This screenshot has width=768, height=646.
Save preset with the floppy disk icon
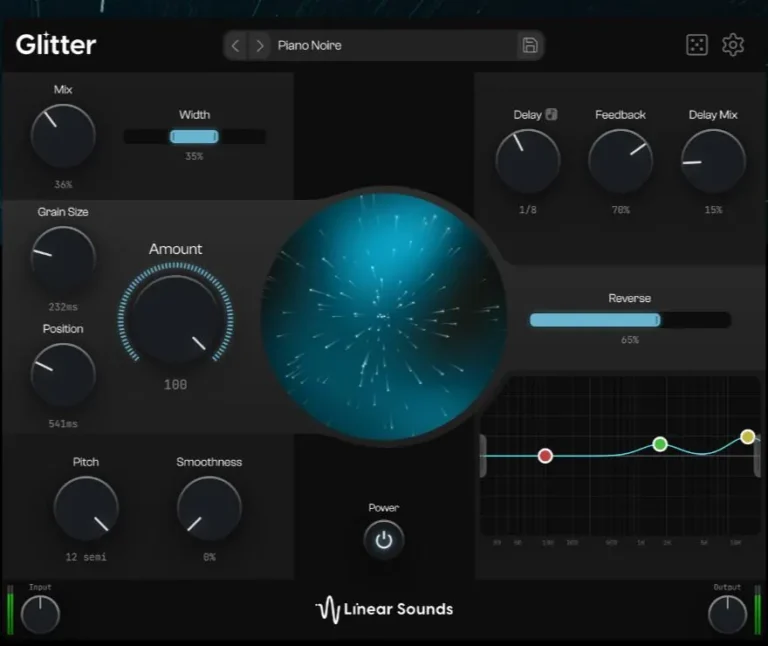pos(529,45)
